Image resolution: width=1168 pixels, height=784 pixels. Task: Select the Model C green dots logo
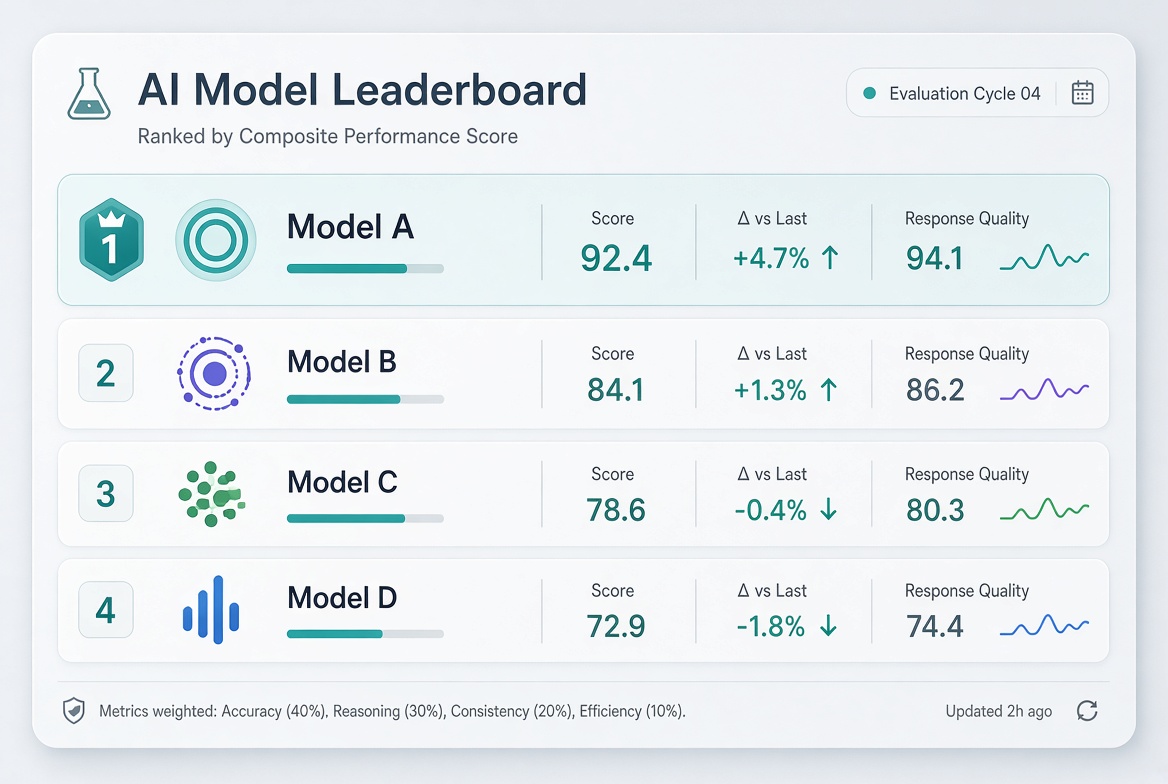click(x=212, y=494)
